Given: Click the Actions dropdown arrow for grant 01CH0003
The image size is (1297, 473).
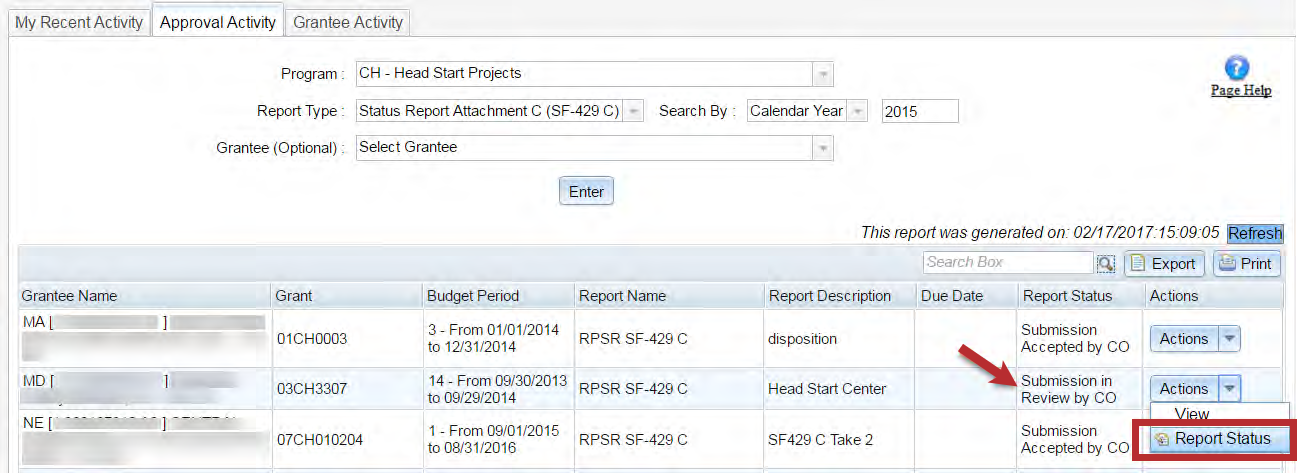Looking at the screenshot, I should tap(1230, 339).
